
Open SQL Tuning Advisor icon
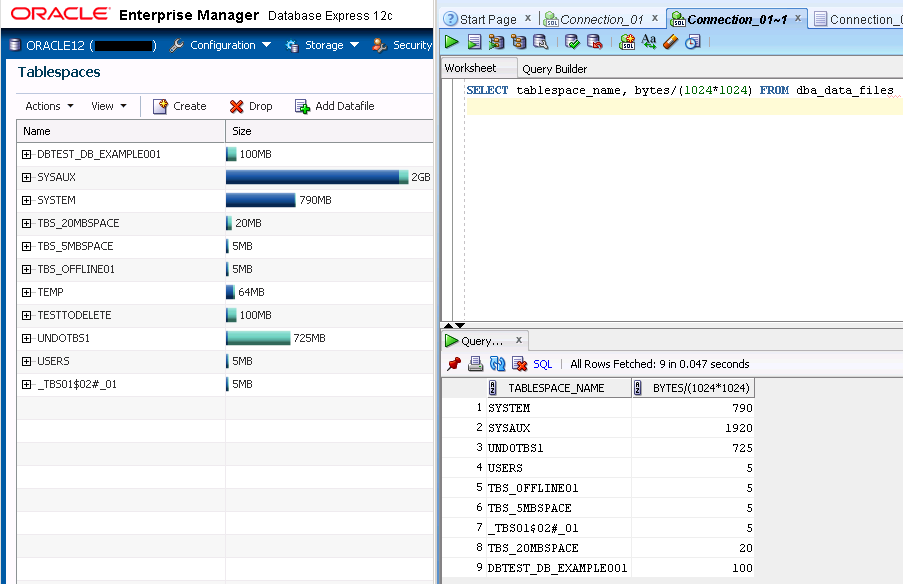(540, 42)
